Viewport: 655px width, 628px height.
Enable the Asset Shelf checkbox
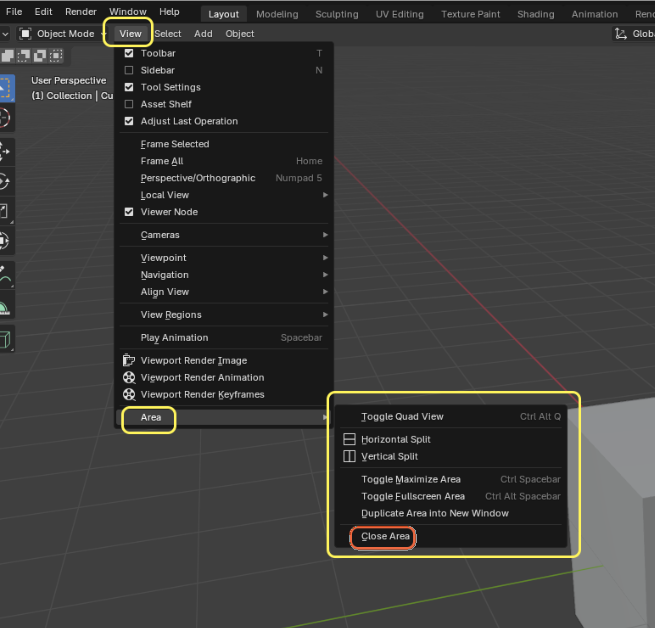[x=129, y=104]
